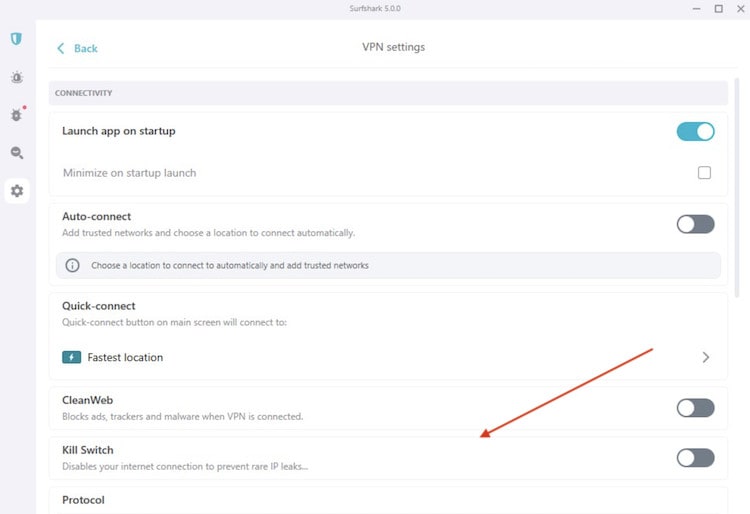The image size is (750, 514).
Task: Click the info icon in the auto-connect notice
Action: 72,266
